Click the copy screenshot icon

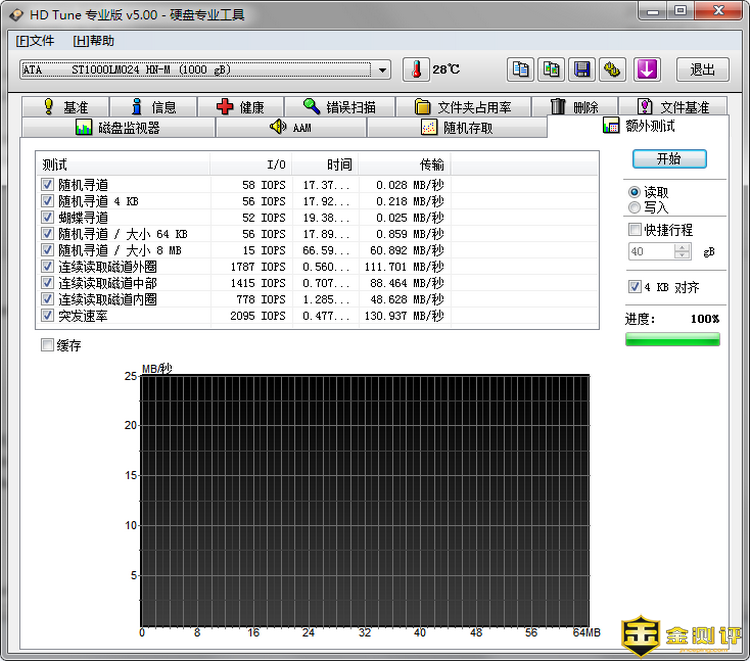[551, 69]
